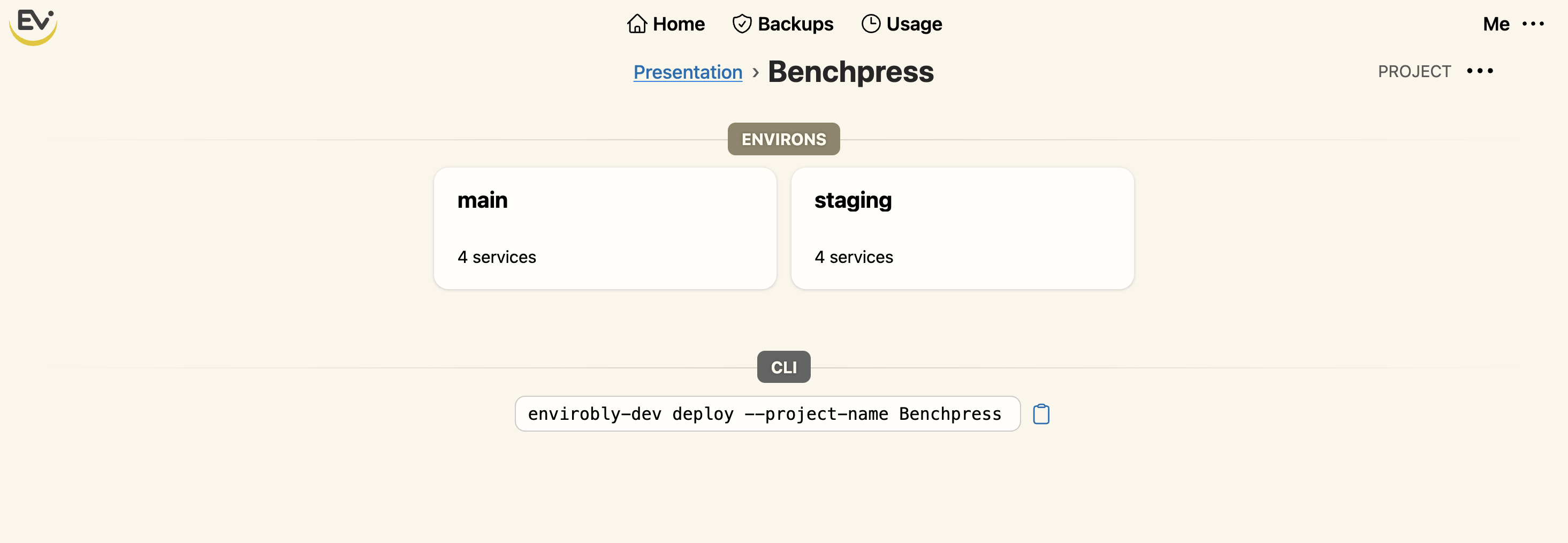Click 4 services under main
1568x543 pixels.
497,257
